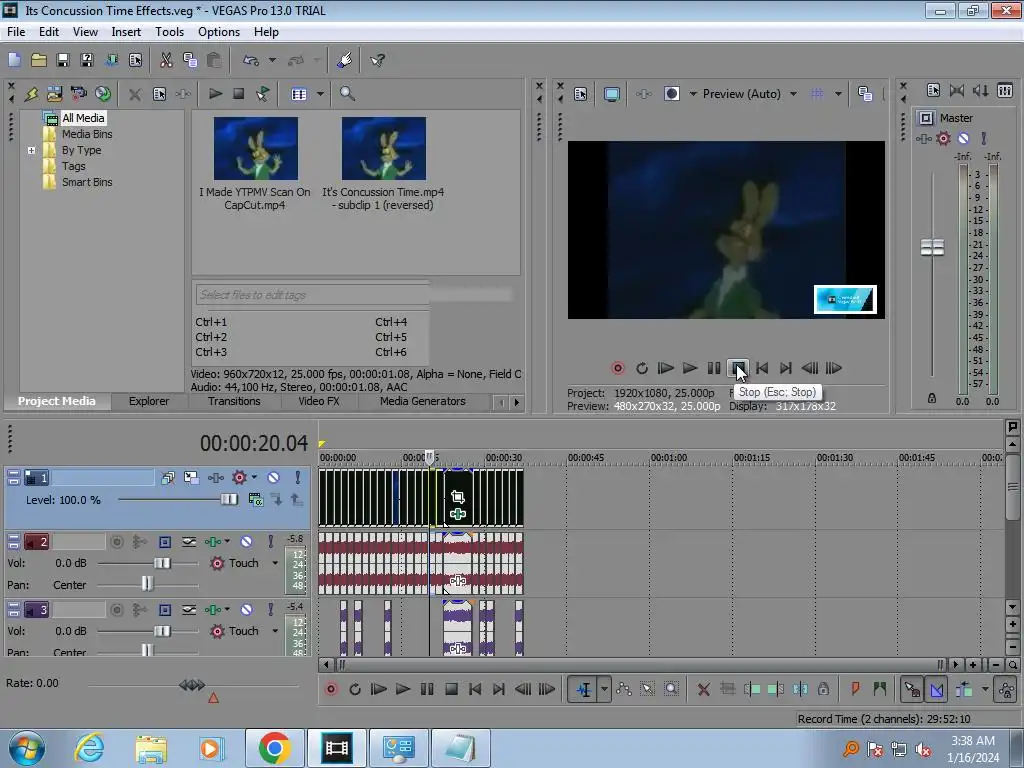Switch to the Media Generators tab
This screenshot has width=1024, height=768.
click(423, 401)
